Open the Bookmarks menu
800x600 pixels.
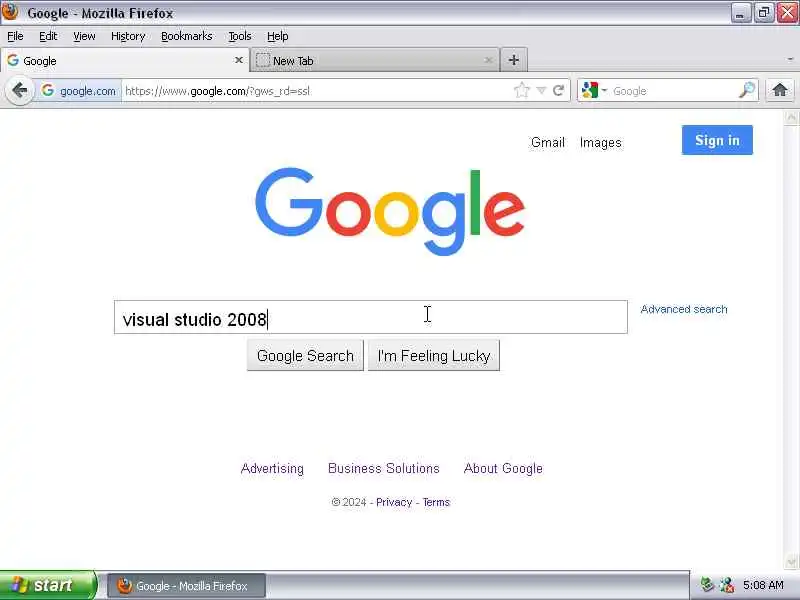pos(187,36)
